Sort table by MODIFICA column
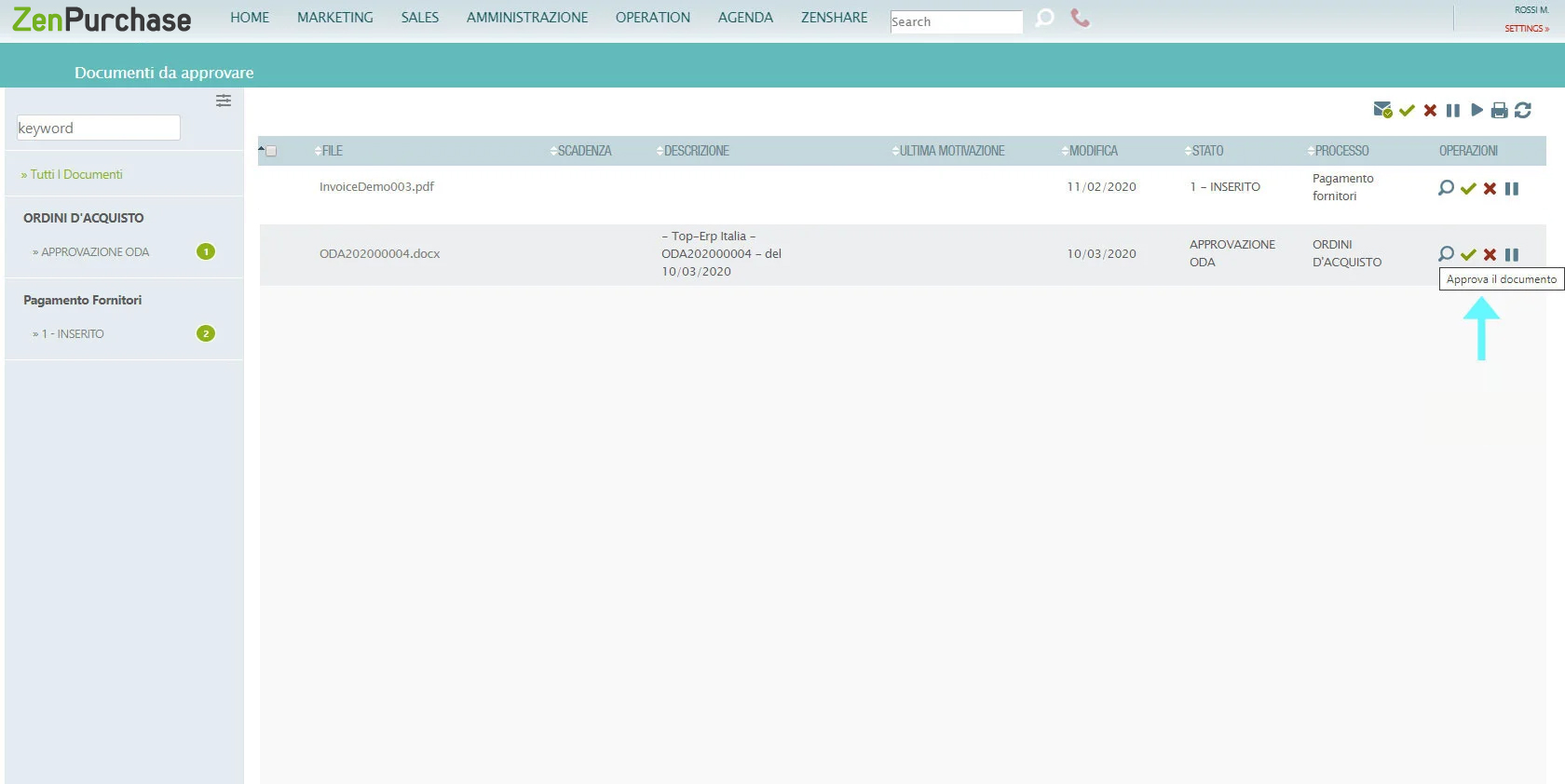The width and height of the screenshot is (1565, 784). tap(1089, 151)
